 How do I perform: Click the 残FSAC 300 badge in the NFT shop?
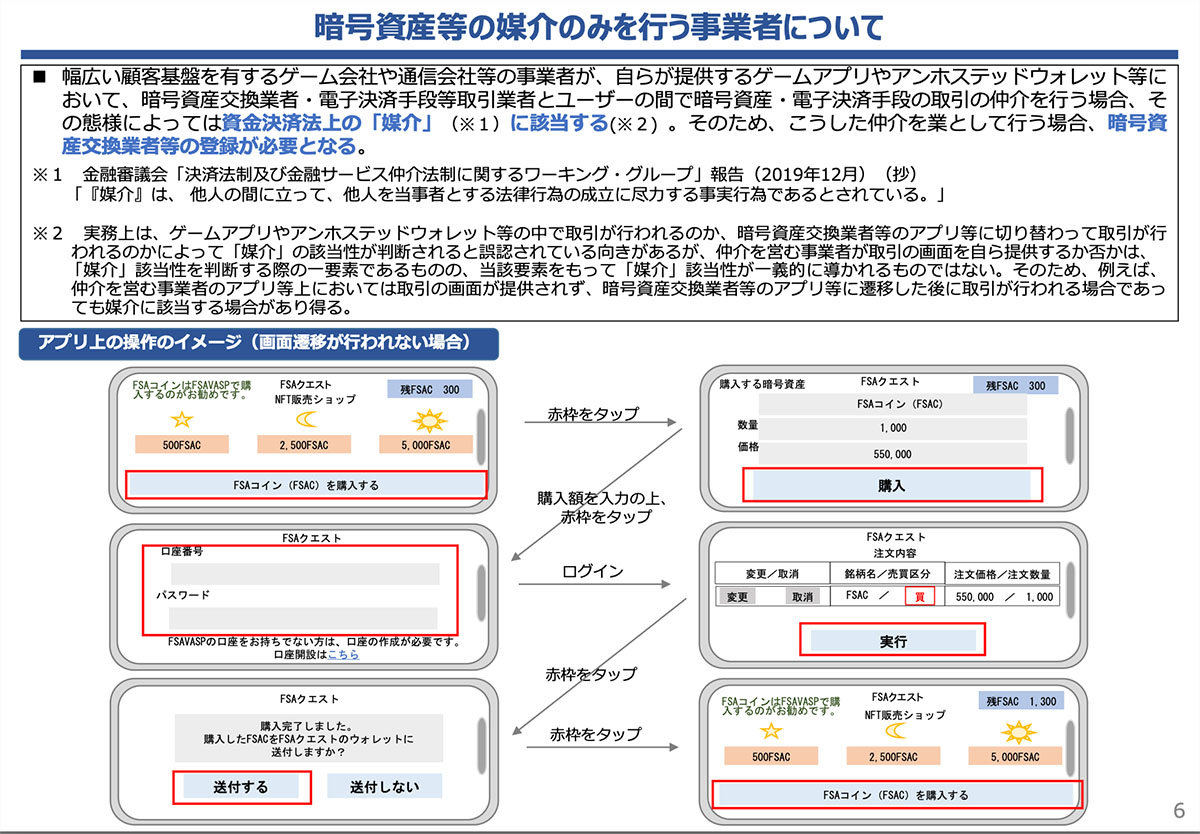(x=429, y=389)
